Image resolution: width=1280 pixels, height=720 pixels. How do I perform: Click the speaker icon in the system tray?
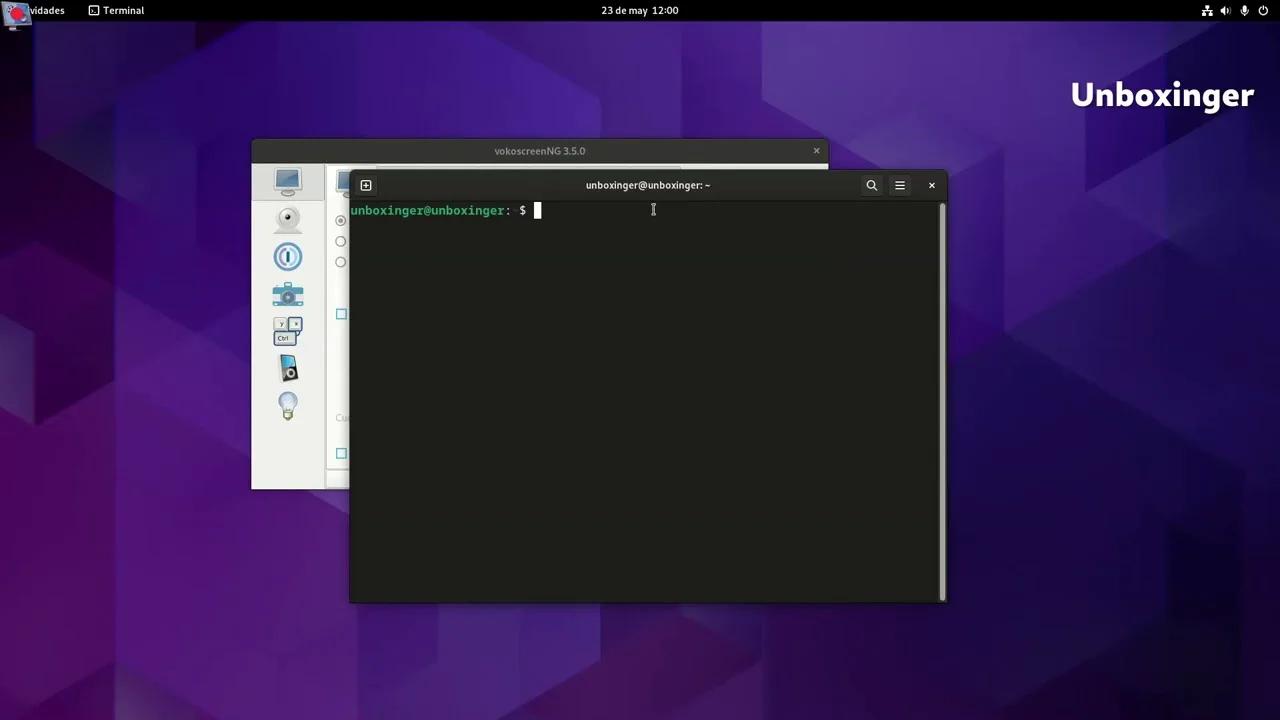click(1224, 10)
